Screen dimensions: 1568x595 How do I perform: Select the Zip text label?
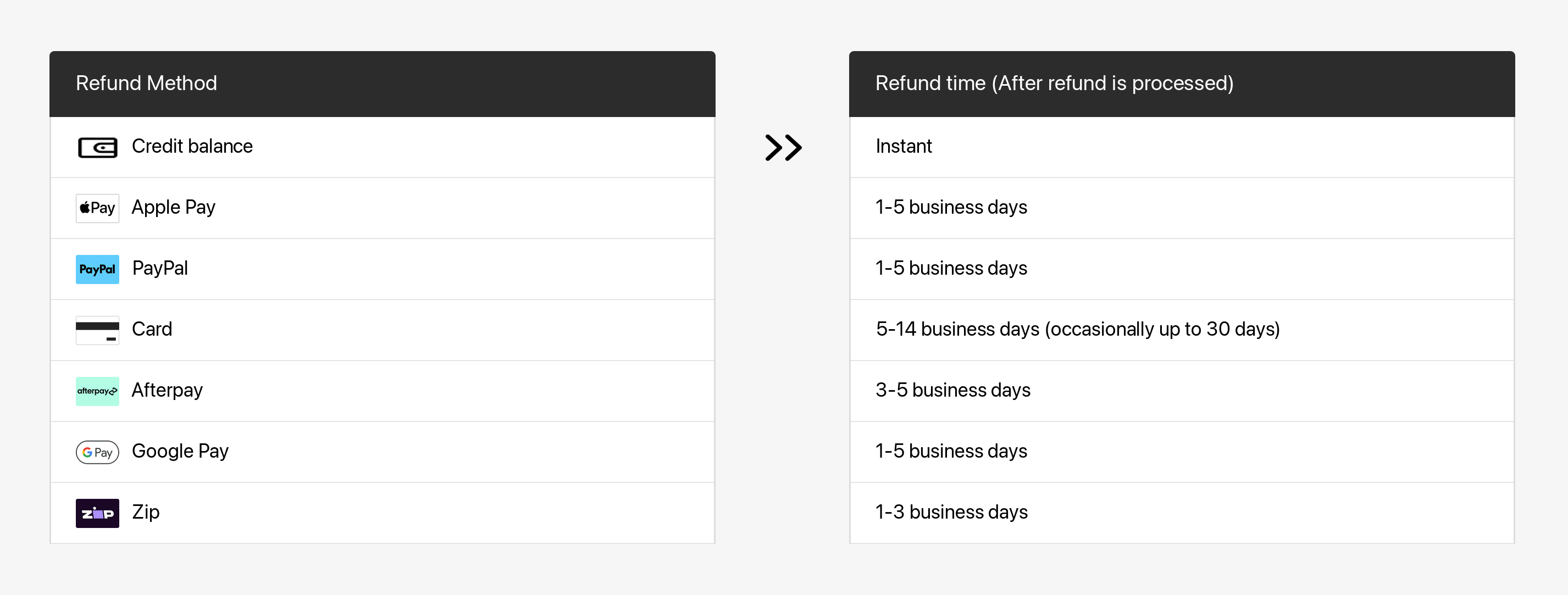coord(146,511)
